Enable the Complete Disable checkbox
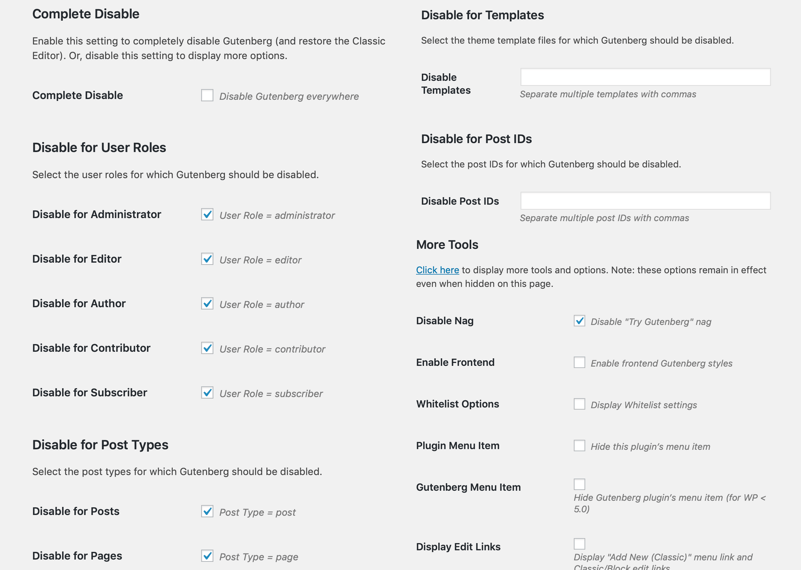 pos(207,96)
